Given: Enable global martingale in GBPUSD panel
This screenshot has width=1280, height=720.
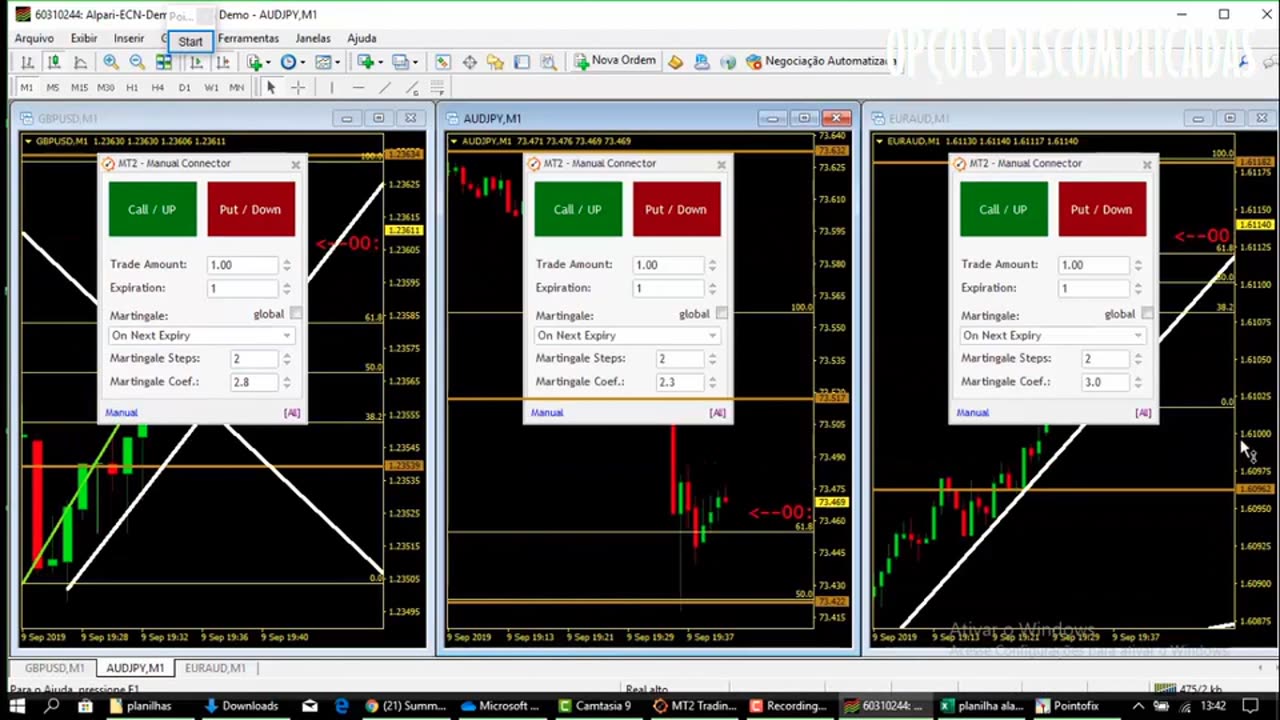Looking at the screenshot, I should click(295, 314).
